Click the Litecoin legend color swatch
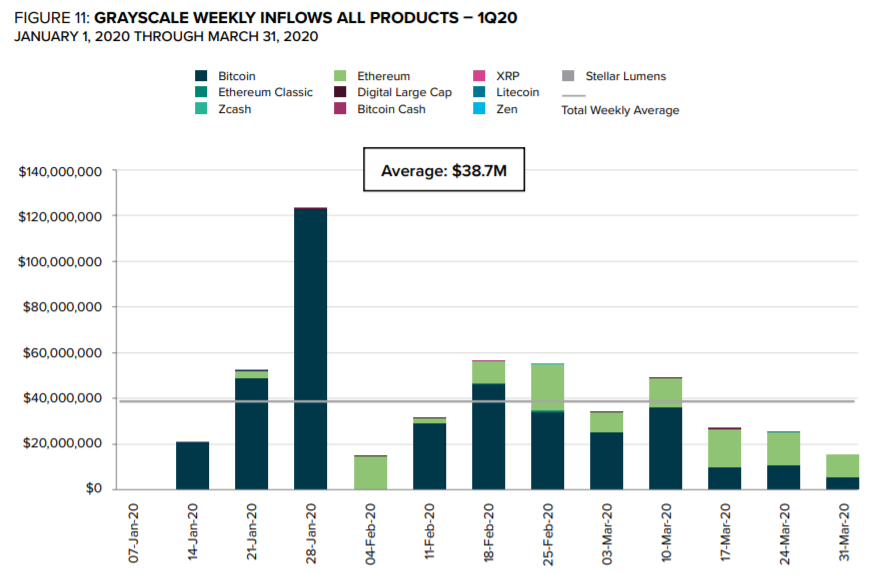 pos(478,92)
